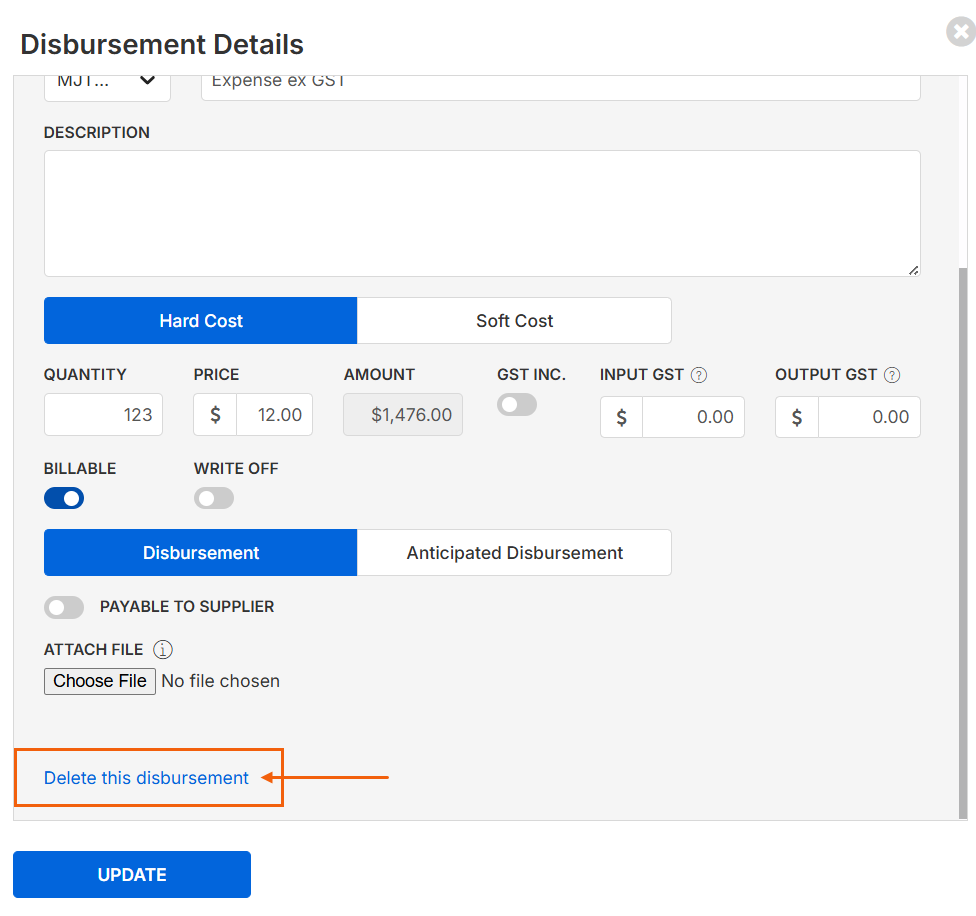Click the Choose File button
The image size is (976, 916).
[100, 681]
